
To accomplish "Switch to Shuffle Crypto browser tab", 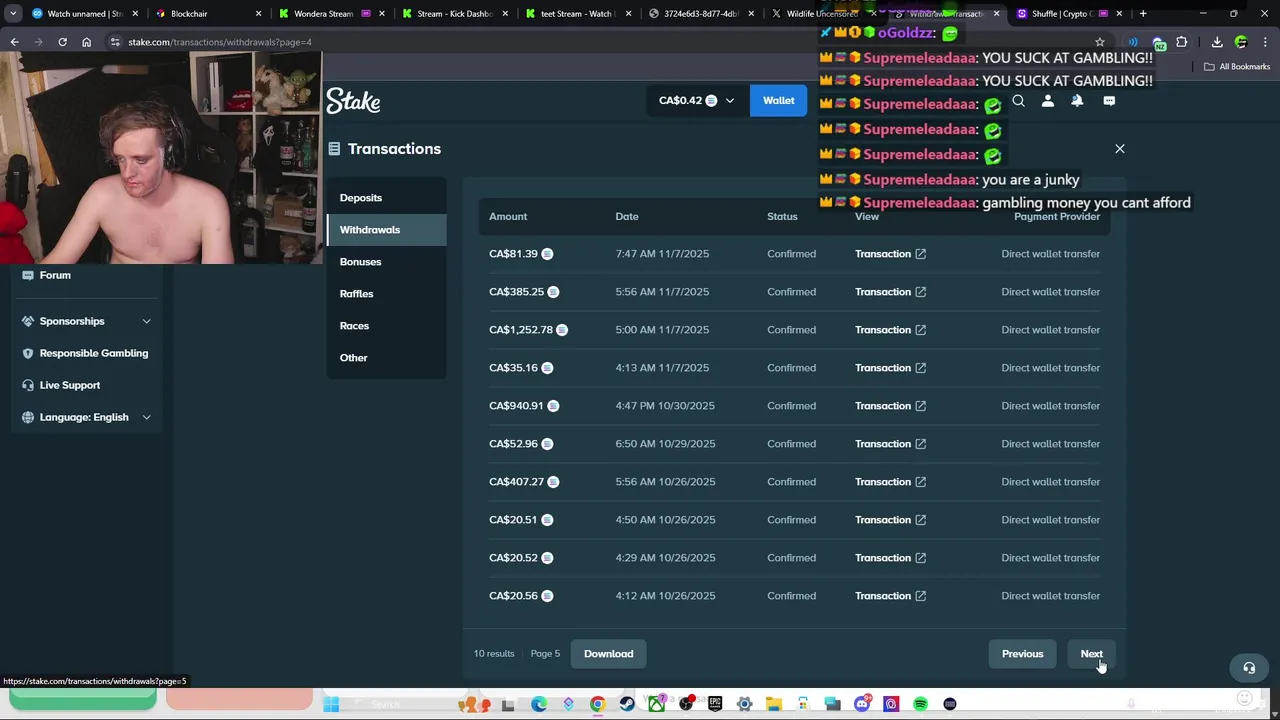I will point(1068,14).
